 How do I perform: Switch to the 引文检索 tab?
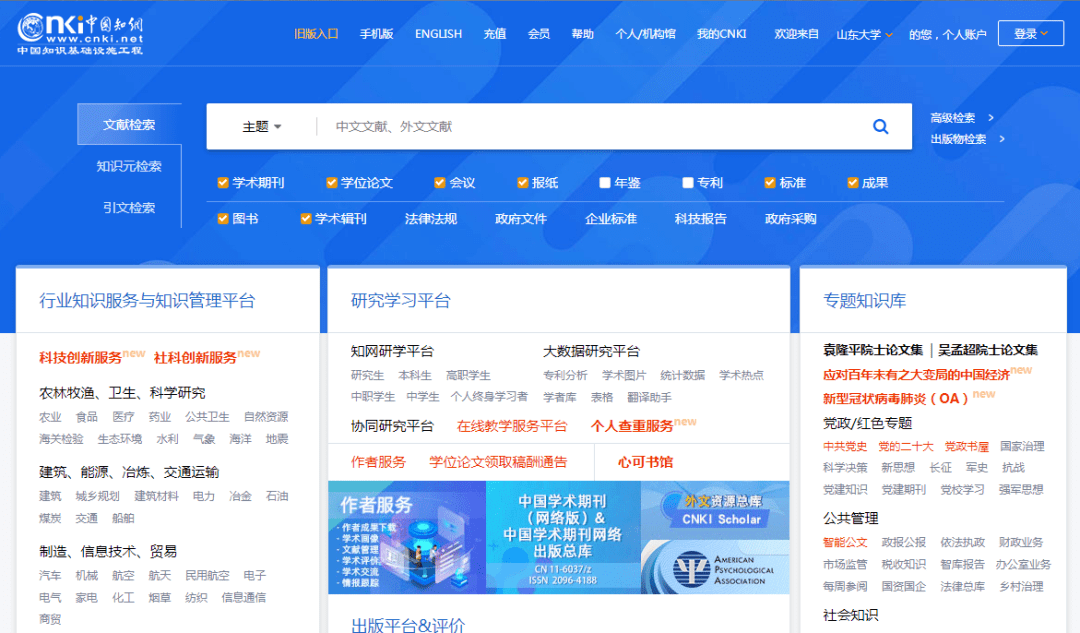129,207
